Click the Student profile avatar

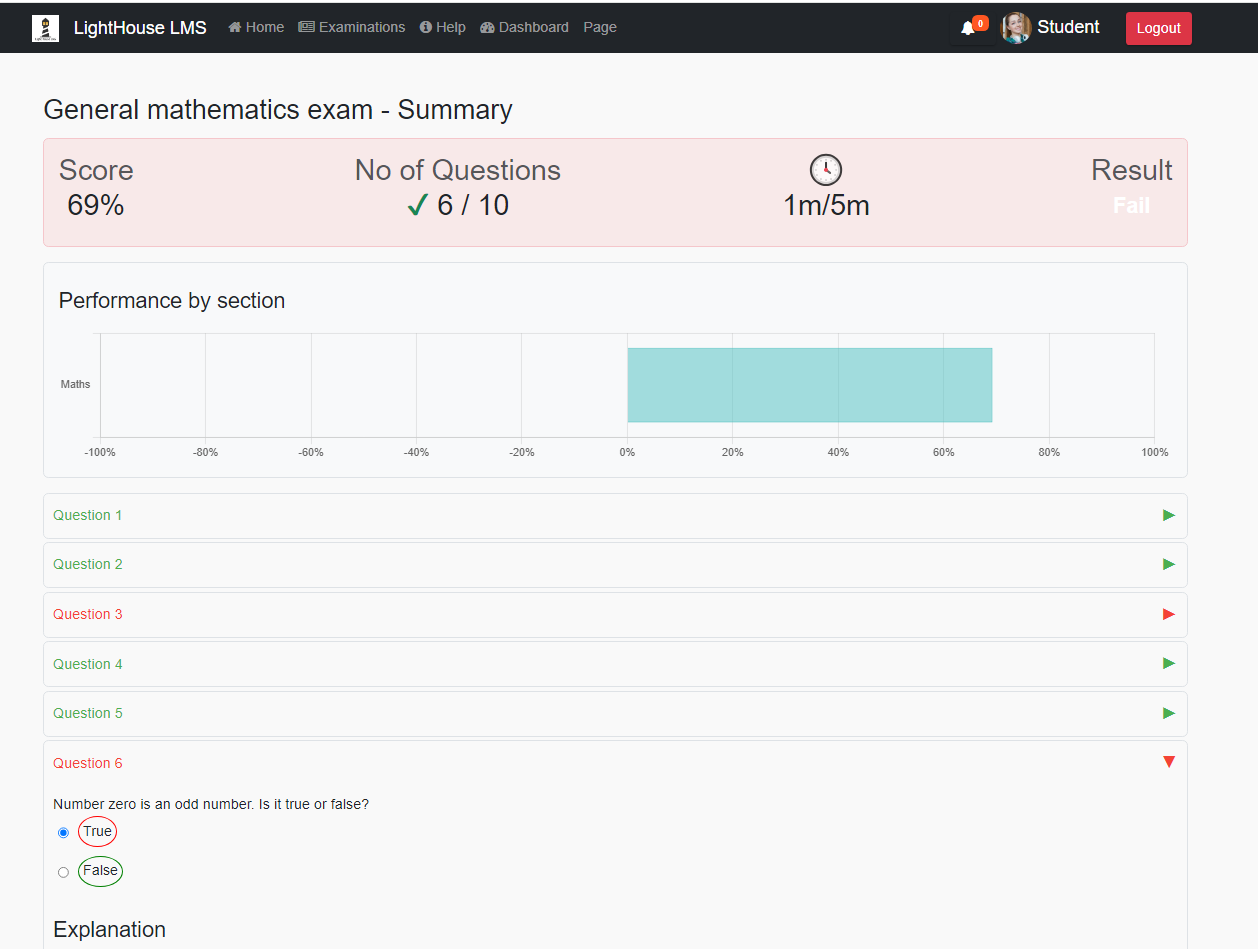pyautogui.click(x=1015, y=28)
